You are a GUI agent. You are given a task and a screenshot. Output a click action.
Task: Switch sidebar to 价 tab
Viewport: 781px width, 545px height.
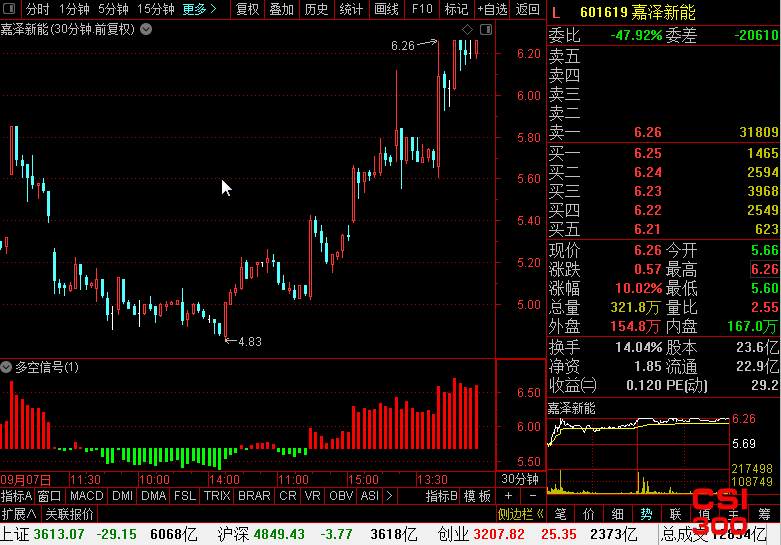point(589,514)
